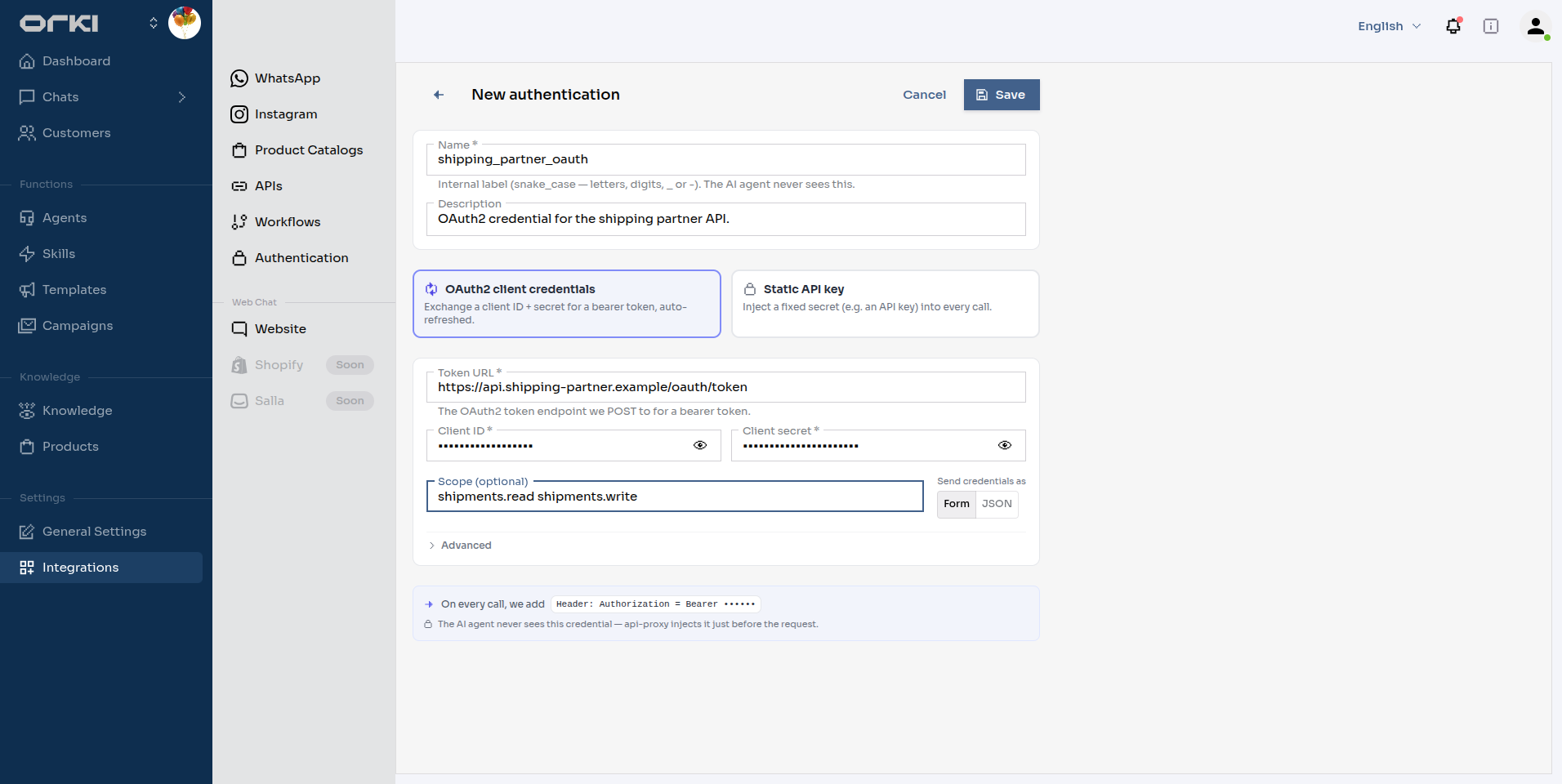Edit the Name field
Screen dimensions: 1562x784
(x=726, y=159)
